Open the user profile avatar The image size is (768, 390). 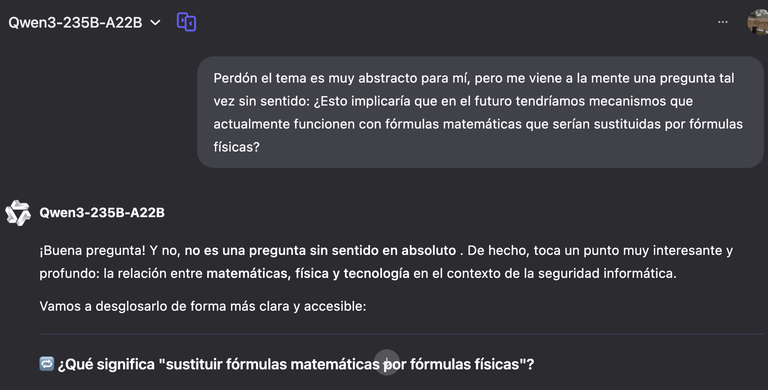[758, 22]
